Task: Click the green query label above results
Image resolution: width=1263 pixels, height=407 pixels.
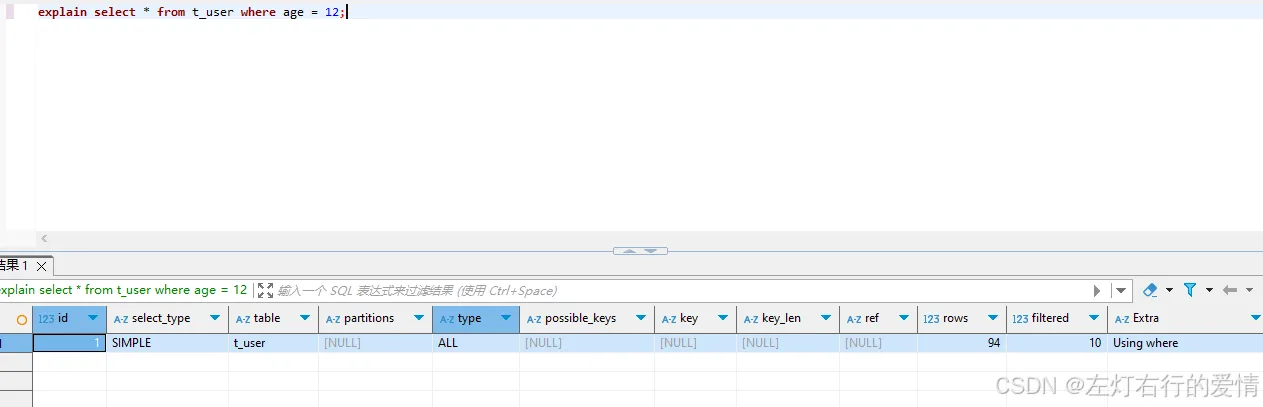Action: [123, 290]
